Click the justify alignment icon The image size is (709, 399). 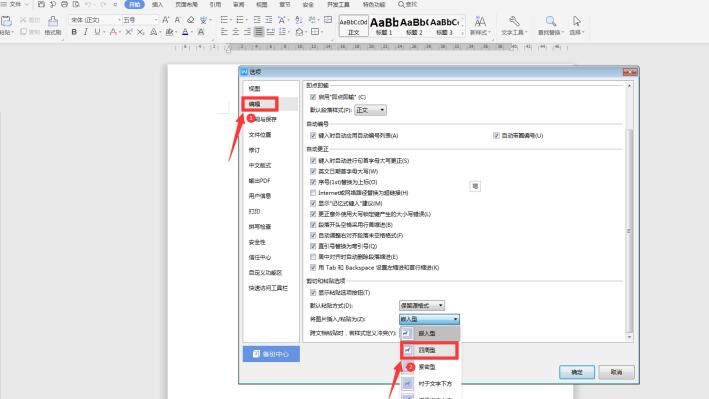pos(259,32)
